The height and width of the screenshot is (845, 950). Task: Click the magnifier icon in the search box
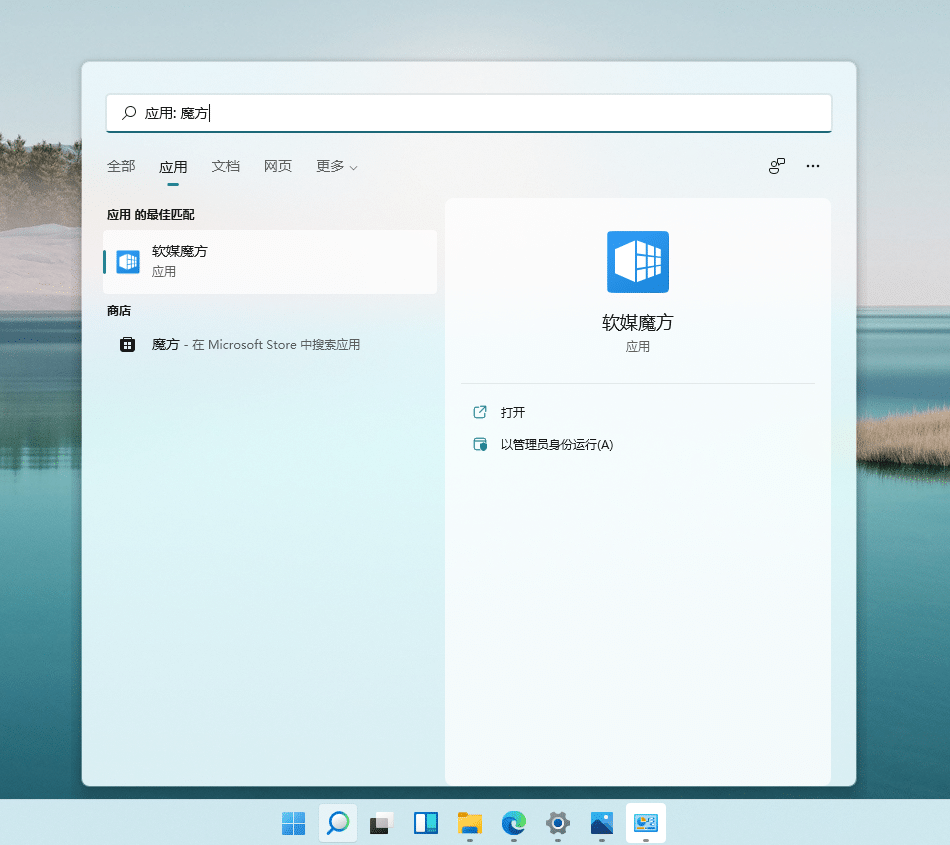coord(129,113)
